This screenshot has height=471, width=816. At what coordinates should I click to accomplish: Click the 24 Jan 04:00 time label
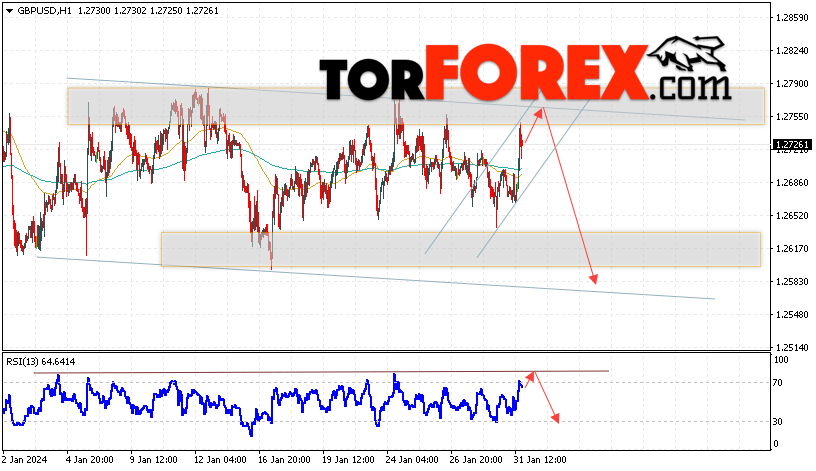412,460
